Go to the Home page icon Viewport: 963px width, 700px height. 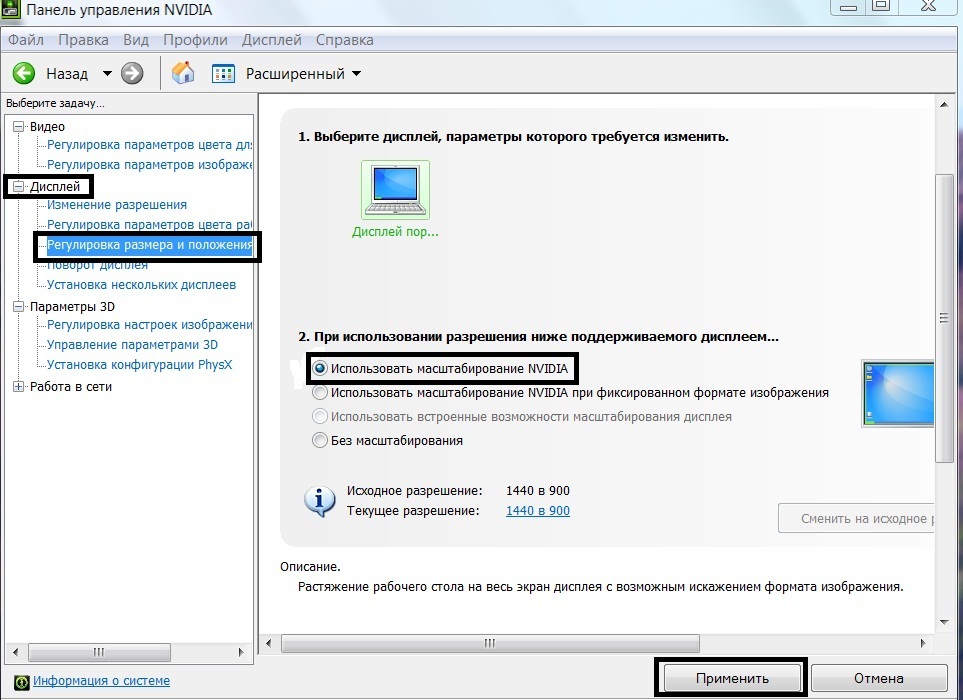tap(183, 73)
